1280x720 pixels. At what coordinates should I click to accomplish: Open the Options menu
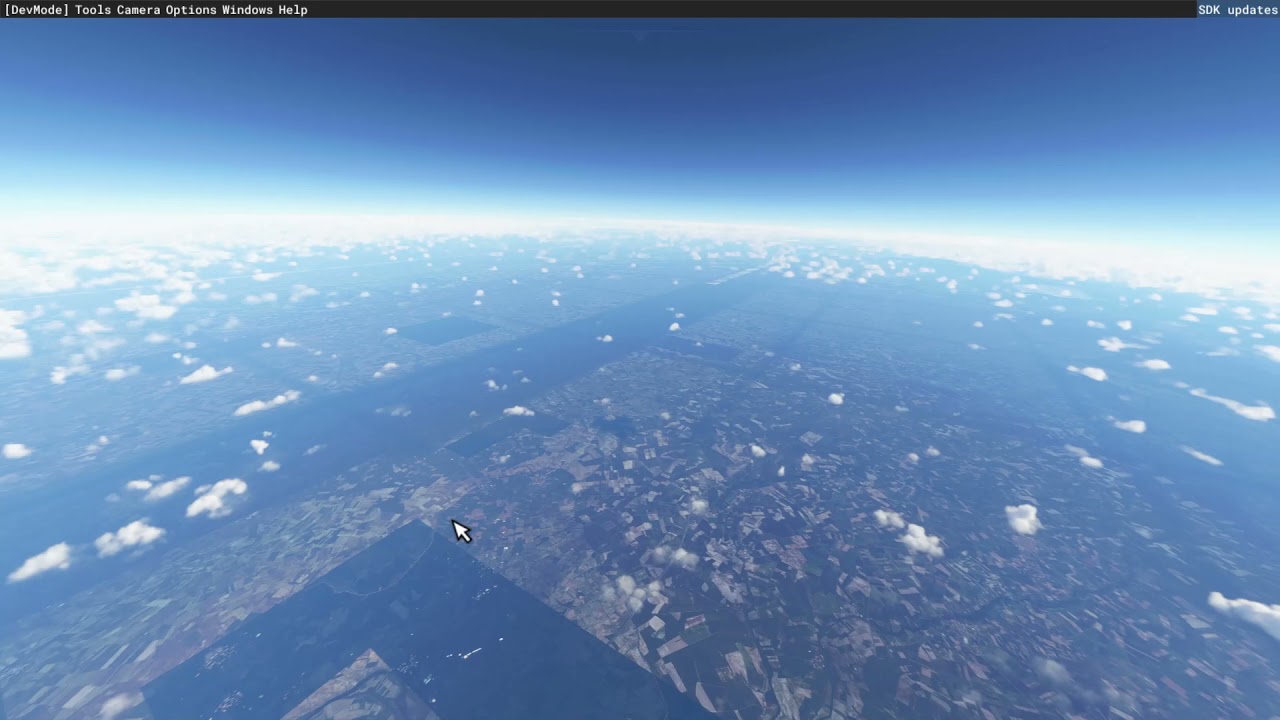pyautogui.click(x=191, y=10)
